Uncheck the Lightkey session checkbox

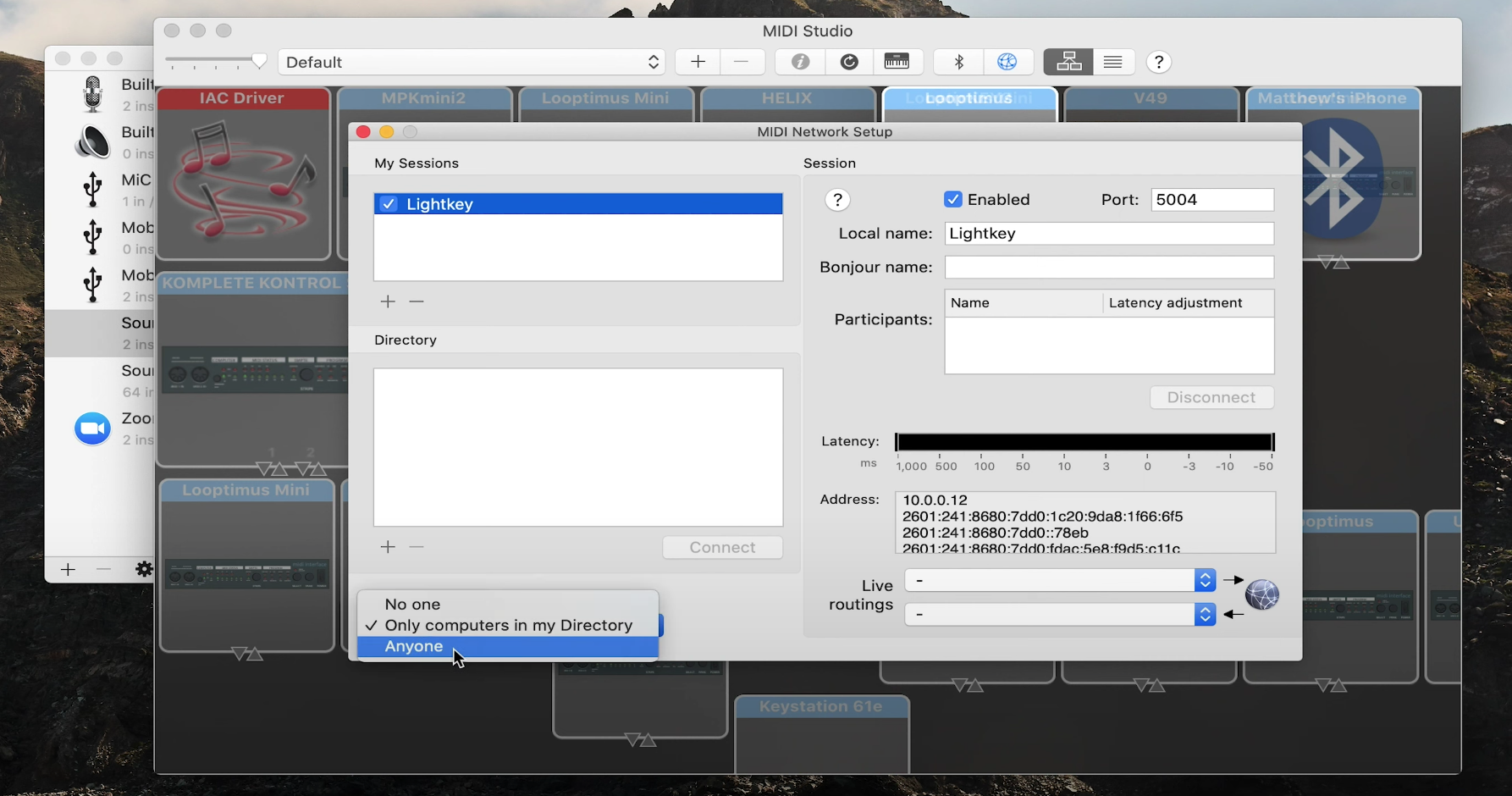point(389,204)
